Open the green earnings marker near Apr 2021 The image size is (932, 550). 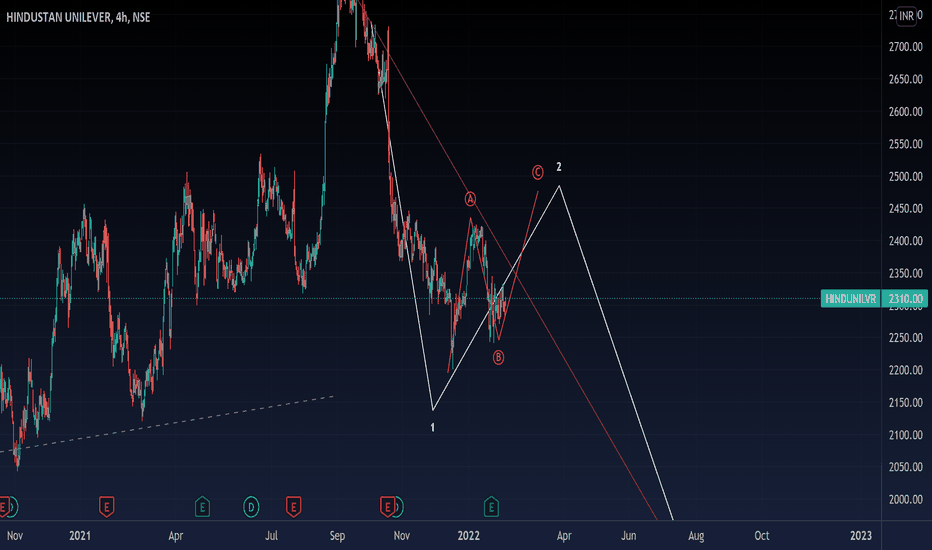[202, 507]
